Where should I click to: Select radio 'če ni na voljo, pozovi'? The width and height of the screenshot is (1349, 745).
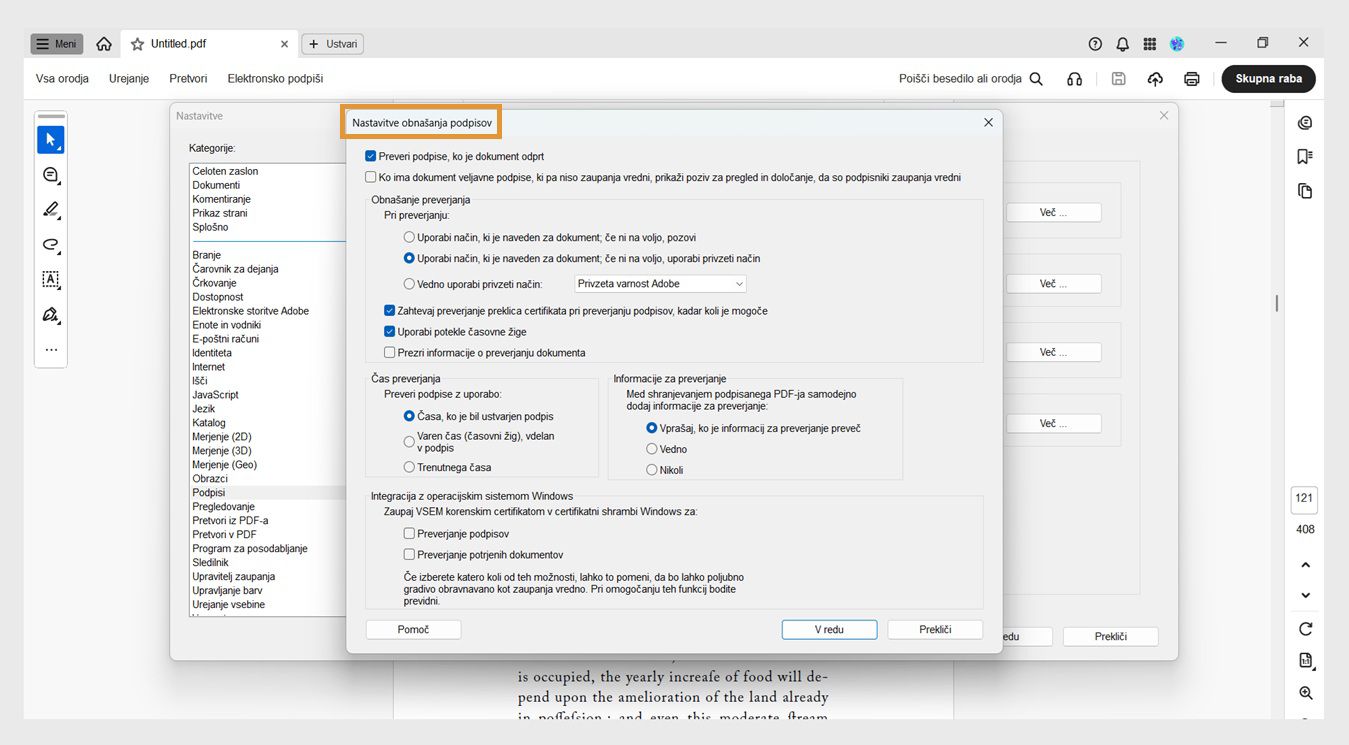pyautogui.click(x=409, y=238)
